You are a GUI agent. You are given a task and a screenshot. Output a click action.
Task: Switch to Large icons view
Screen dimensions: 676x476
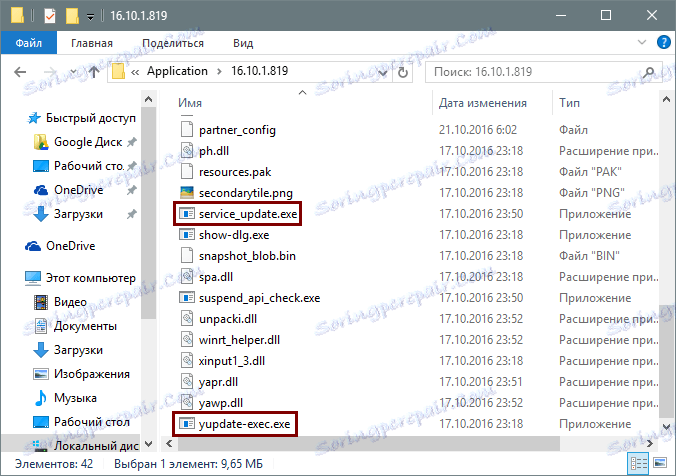pyautogui.click(x=660, y=463)
